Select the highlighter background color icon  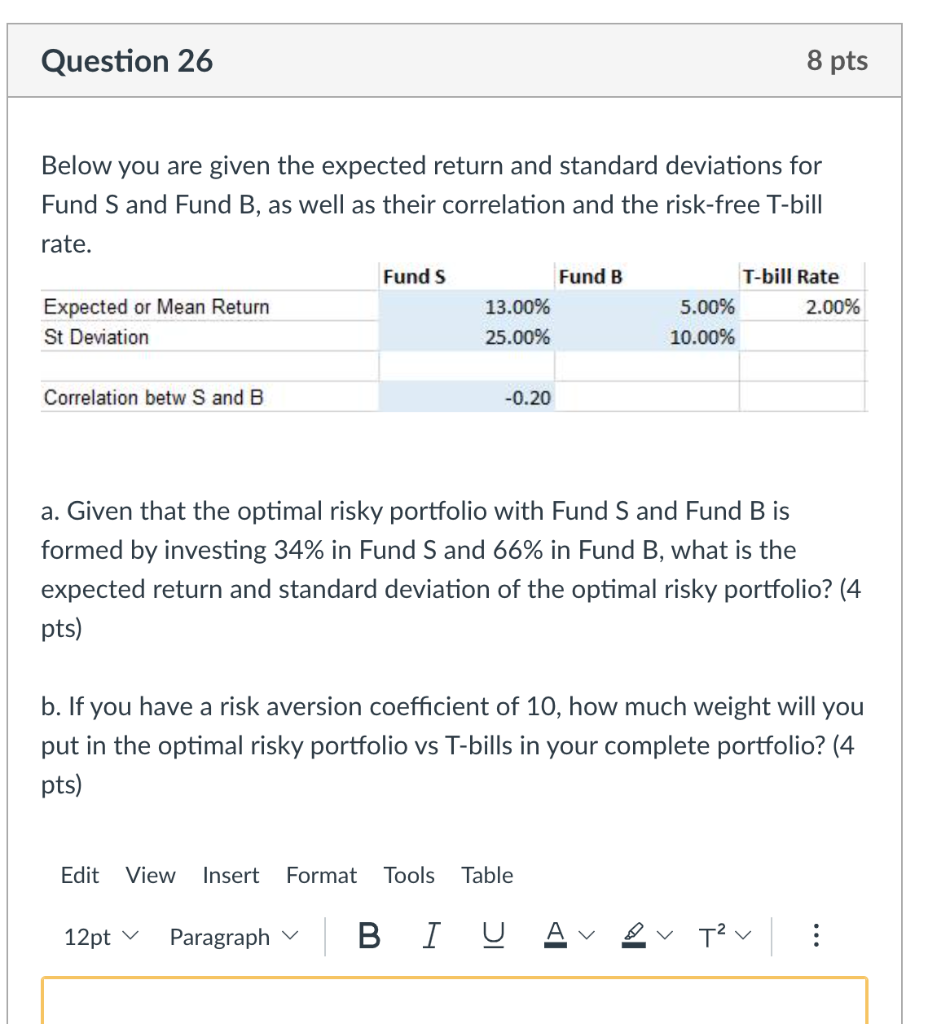(x=634, y=936)
